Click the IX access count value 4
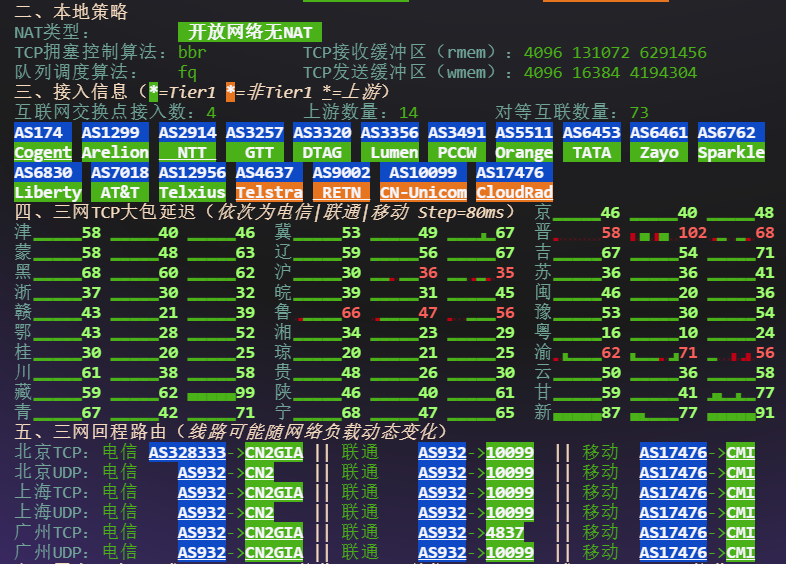This screenshot has width=786, height=564. click(x=211, y=112)
